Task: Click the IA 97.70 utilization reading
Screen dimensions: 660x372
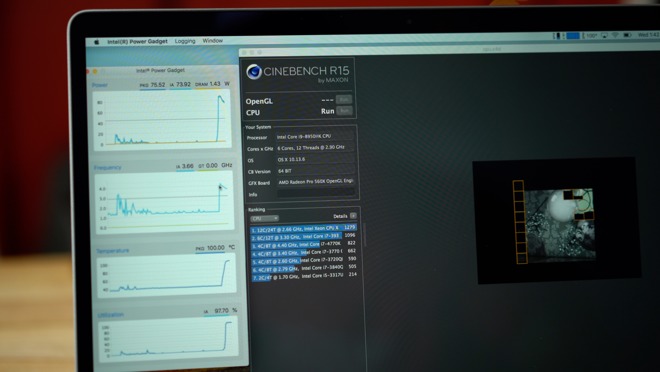Action: [x=217, y=311]
